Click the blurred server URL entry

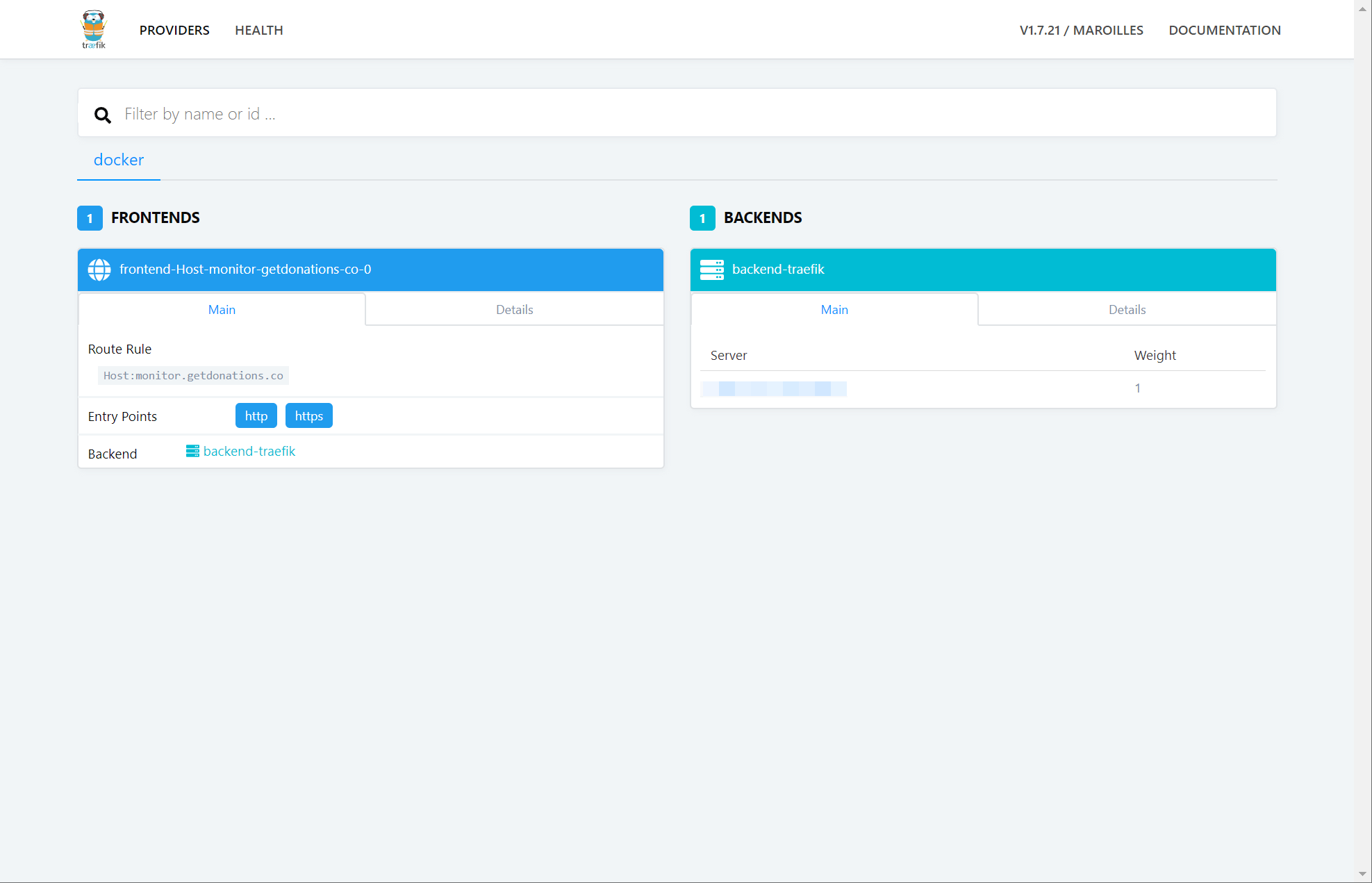774,388
